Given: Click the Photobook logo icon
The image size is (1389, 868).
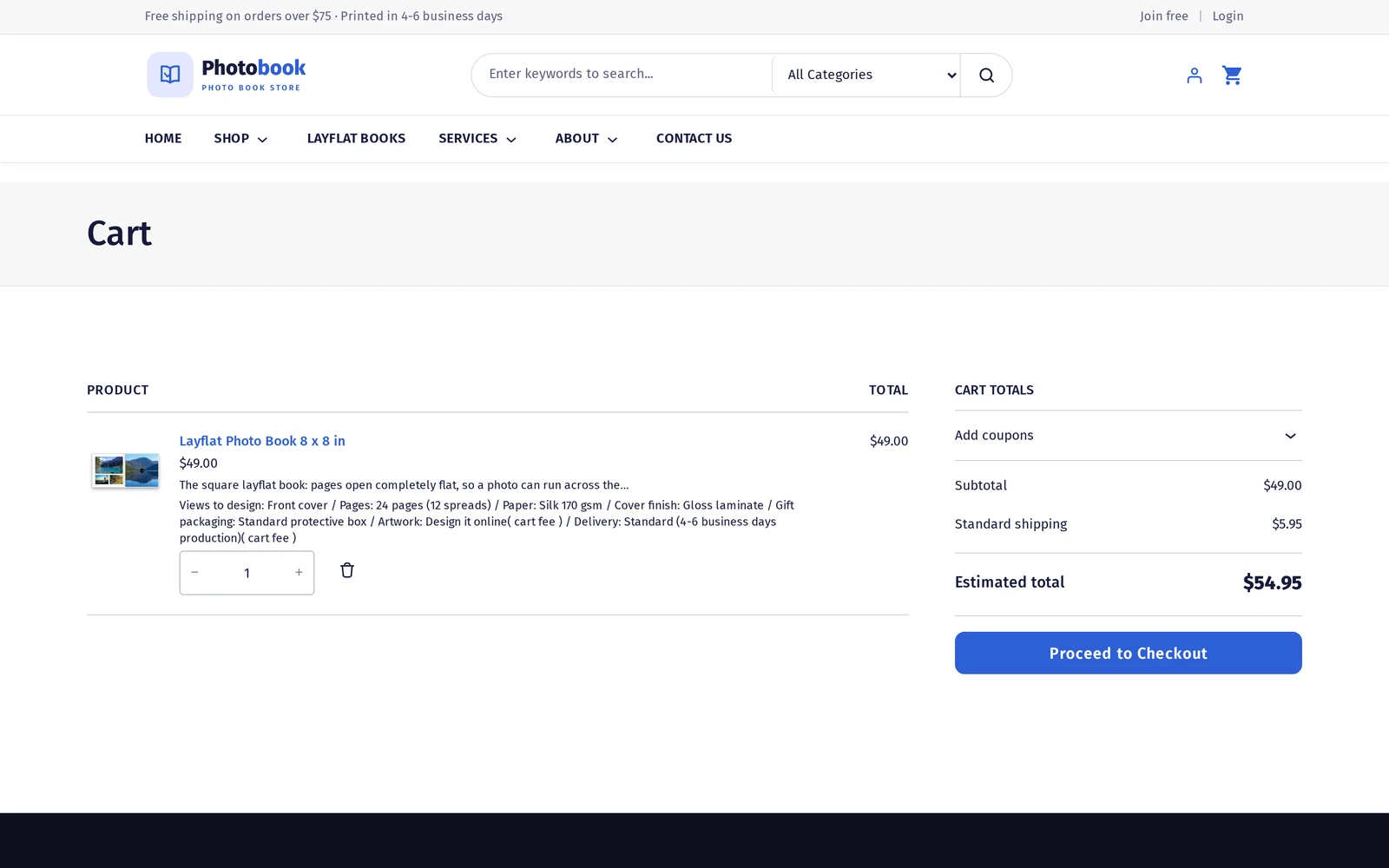Looking at the screenshot, I should click(170, 75).
